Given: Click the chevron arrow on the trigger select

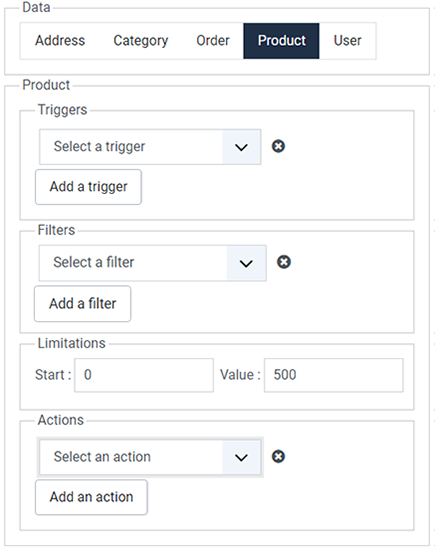Looking at the screenshot, I should click(x=241, y=147).
